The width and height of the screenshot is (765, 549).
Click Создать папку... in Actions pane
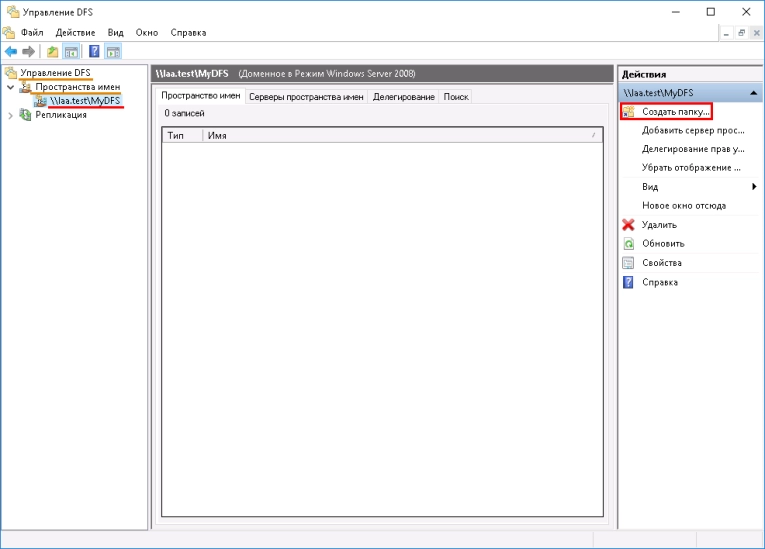click(675, 111)
